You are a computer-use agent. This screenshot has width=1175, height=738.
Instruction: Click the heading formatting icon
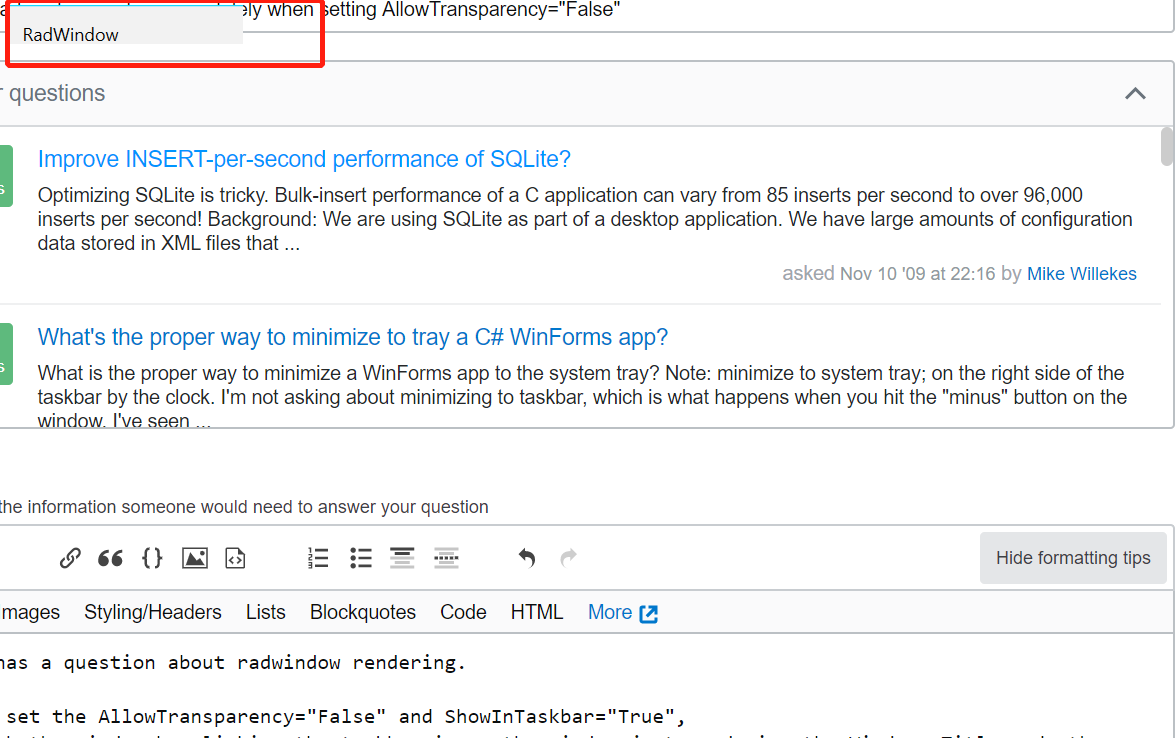[402, 558]
